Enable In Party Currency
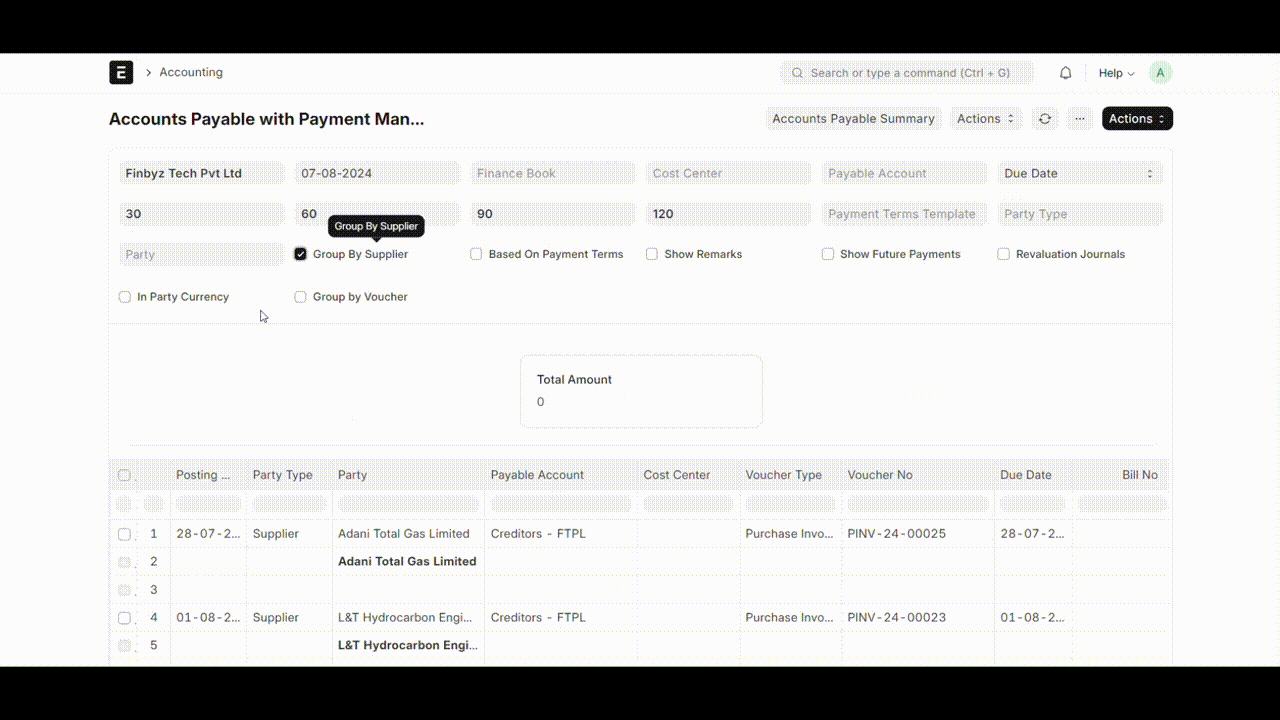 [x=125, y=297]
